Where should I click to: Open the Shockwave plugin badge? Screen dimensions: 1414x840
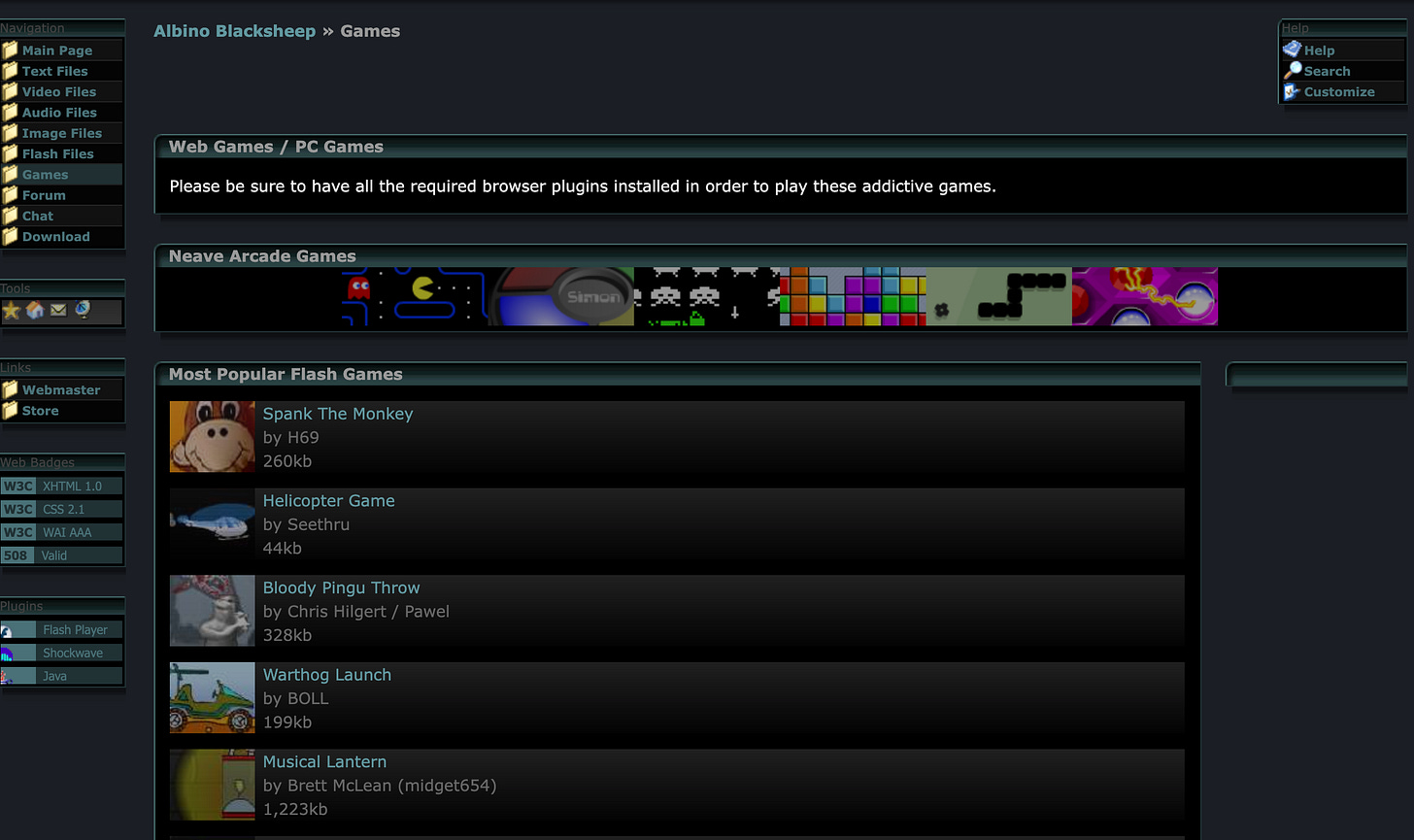click(61, 654)
